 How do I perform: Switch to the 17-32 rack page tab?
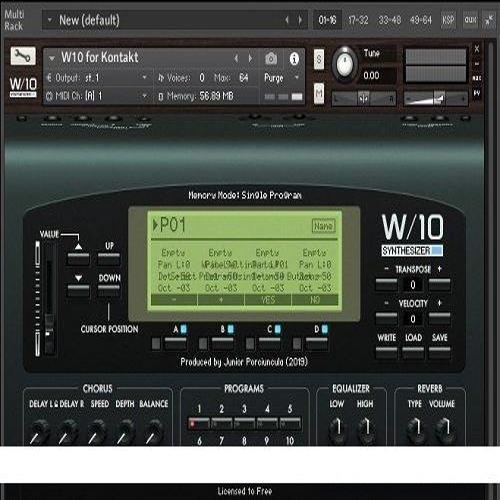[x=358, y=20]
